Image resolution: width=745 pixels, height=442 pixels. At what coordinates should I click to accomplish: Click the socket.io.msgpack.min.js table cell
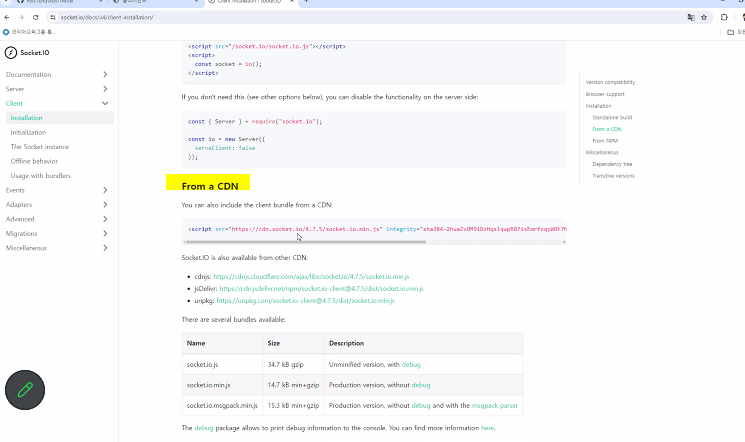[x=222, y=405]
